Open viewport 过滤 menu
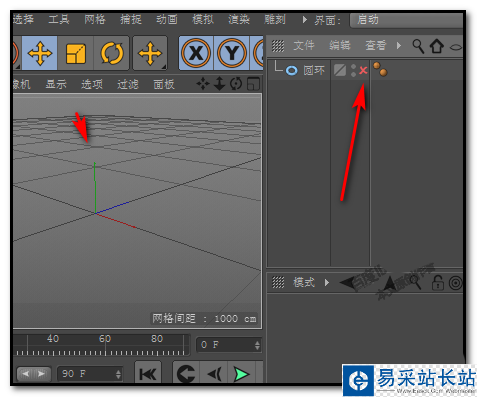The image size is (477, 397). click(128, 84)
